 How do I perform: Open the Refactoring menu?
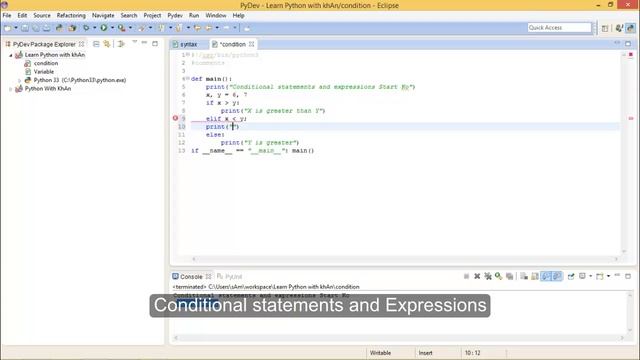[x=71, y=16]
